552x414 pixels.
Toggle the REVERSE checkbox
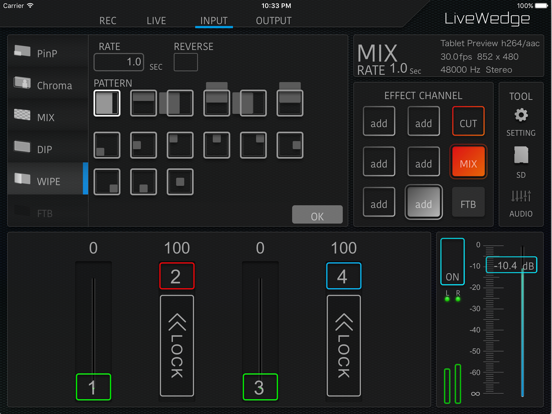pos(186,62)
